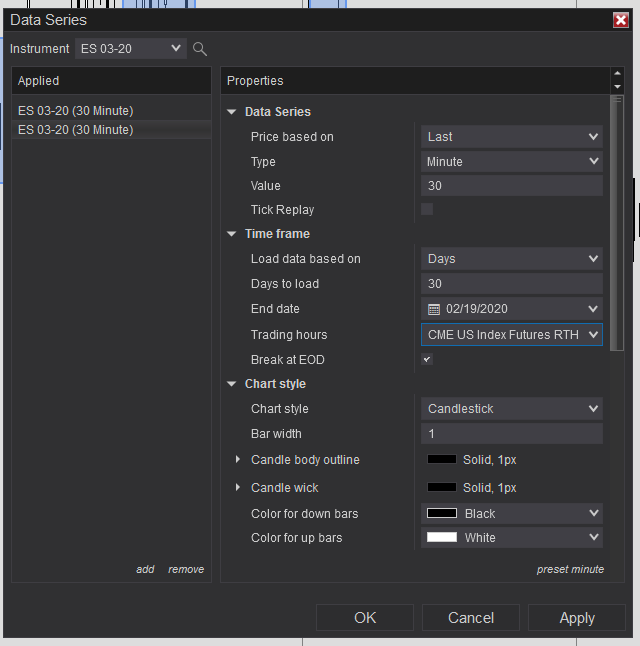Image resolution: width=640 pixels, height=646 pixels.
Task: Click the add link
Action: click(145, 569)
